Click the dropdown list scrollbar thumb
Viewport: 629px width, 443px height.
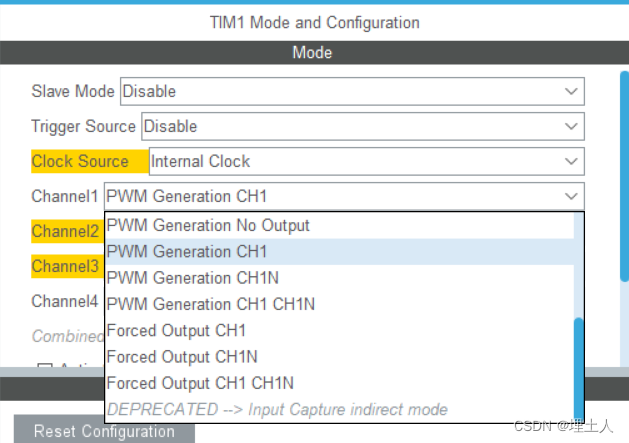[x=578, y=369]
